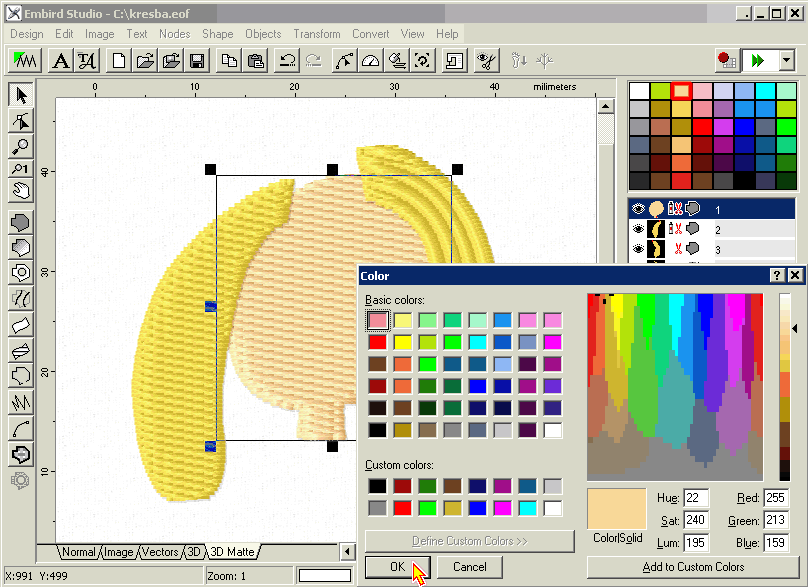Pick the pure yellow basic color swatch
The width and height of the screenshot is (808, 587).
click(402, 342)
